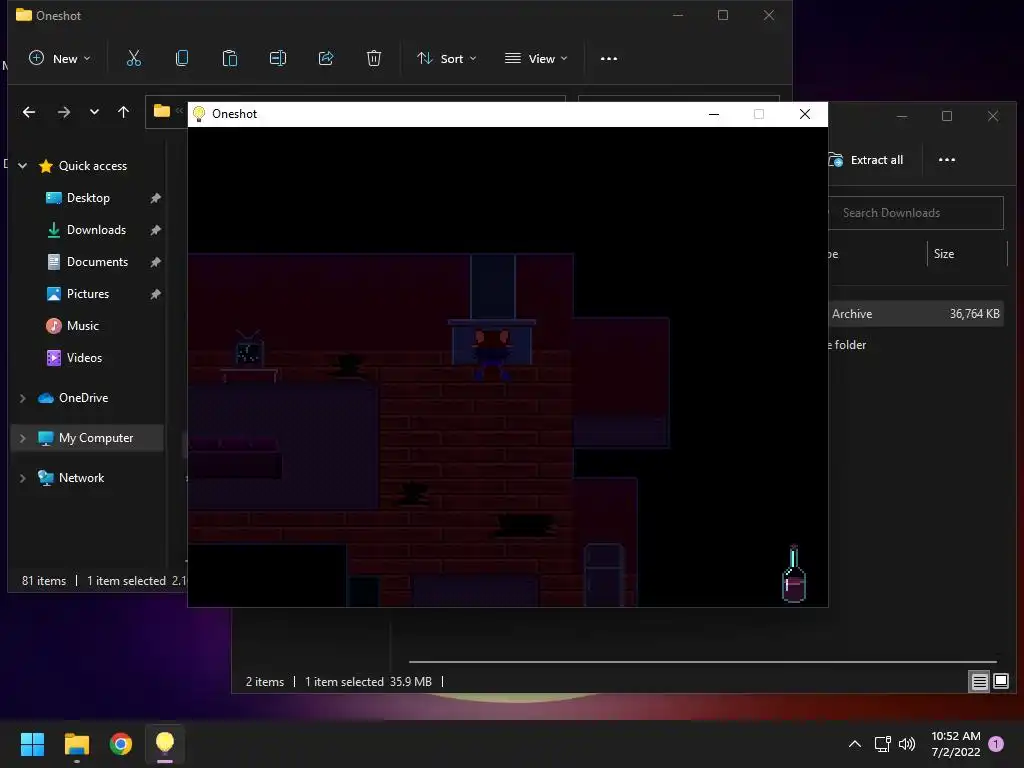Select OneDrive in the navigation pane

[x=83, y=398]
